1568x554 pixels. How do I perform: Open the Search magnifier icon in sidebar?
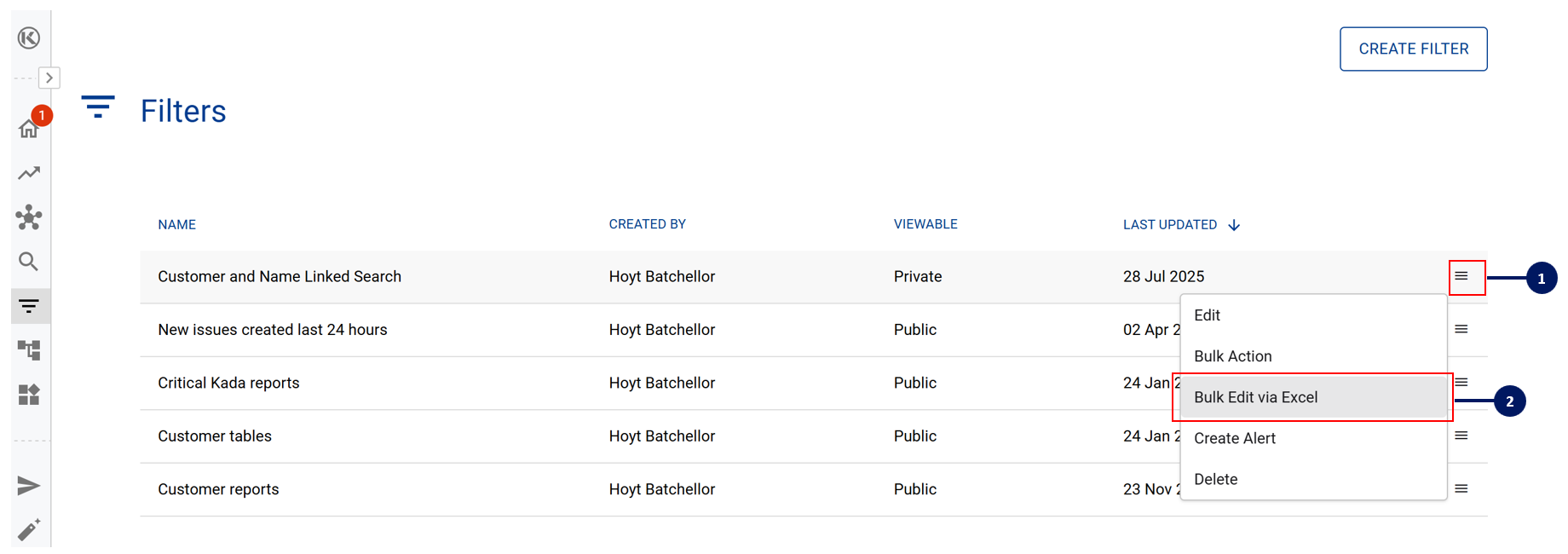[29, 262]
